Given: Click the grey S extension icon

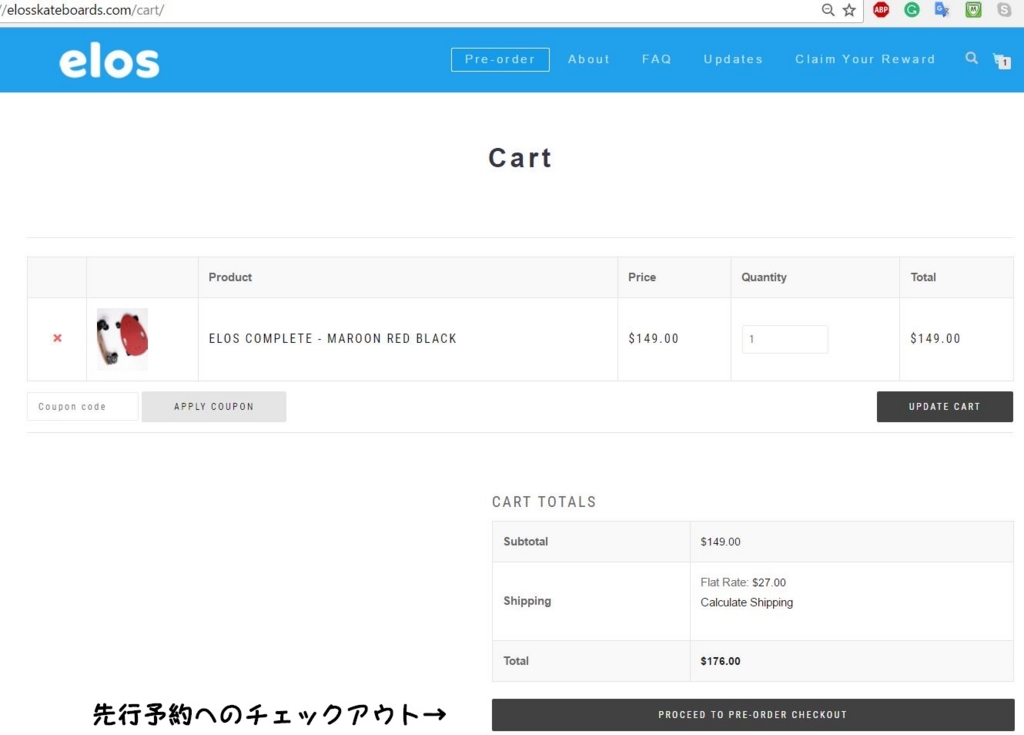Looking at the screenshot, I should tap(1004, 9).
